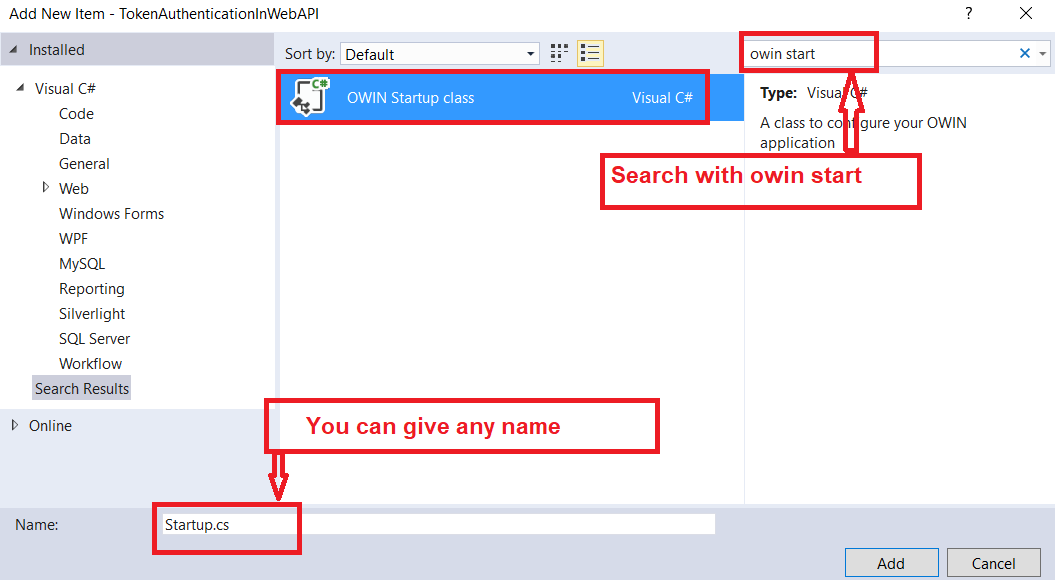This screenshot has width=1055, height=580.
Task: Select the Data category
Action: [75, 139]
